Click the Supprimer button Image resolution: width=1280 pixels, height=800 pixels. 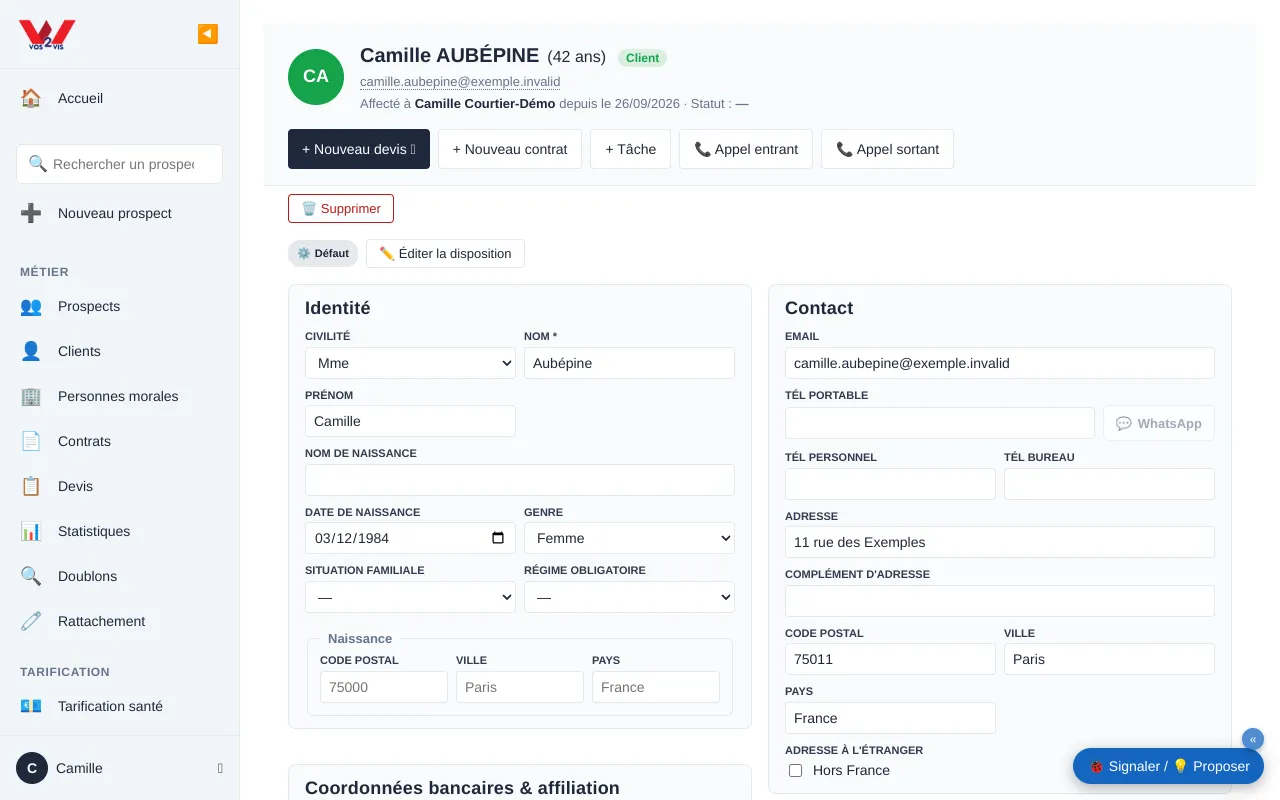click(x=341, y=208)
